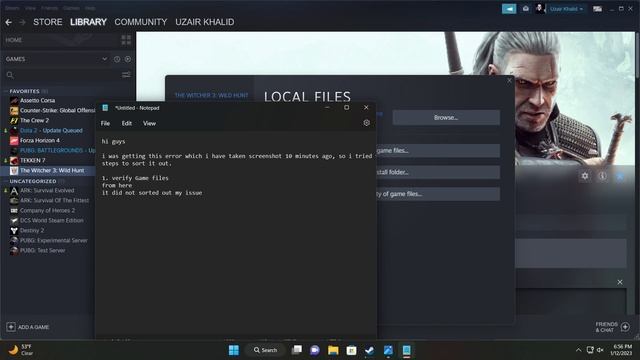Open the UZAIR KHALID profile tab
The image size is (640, 360).
204,22
